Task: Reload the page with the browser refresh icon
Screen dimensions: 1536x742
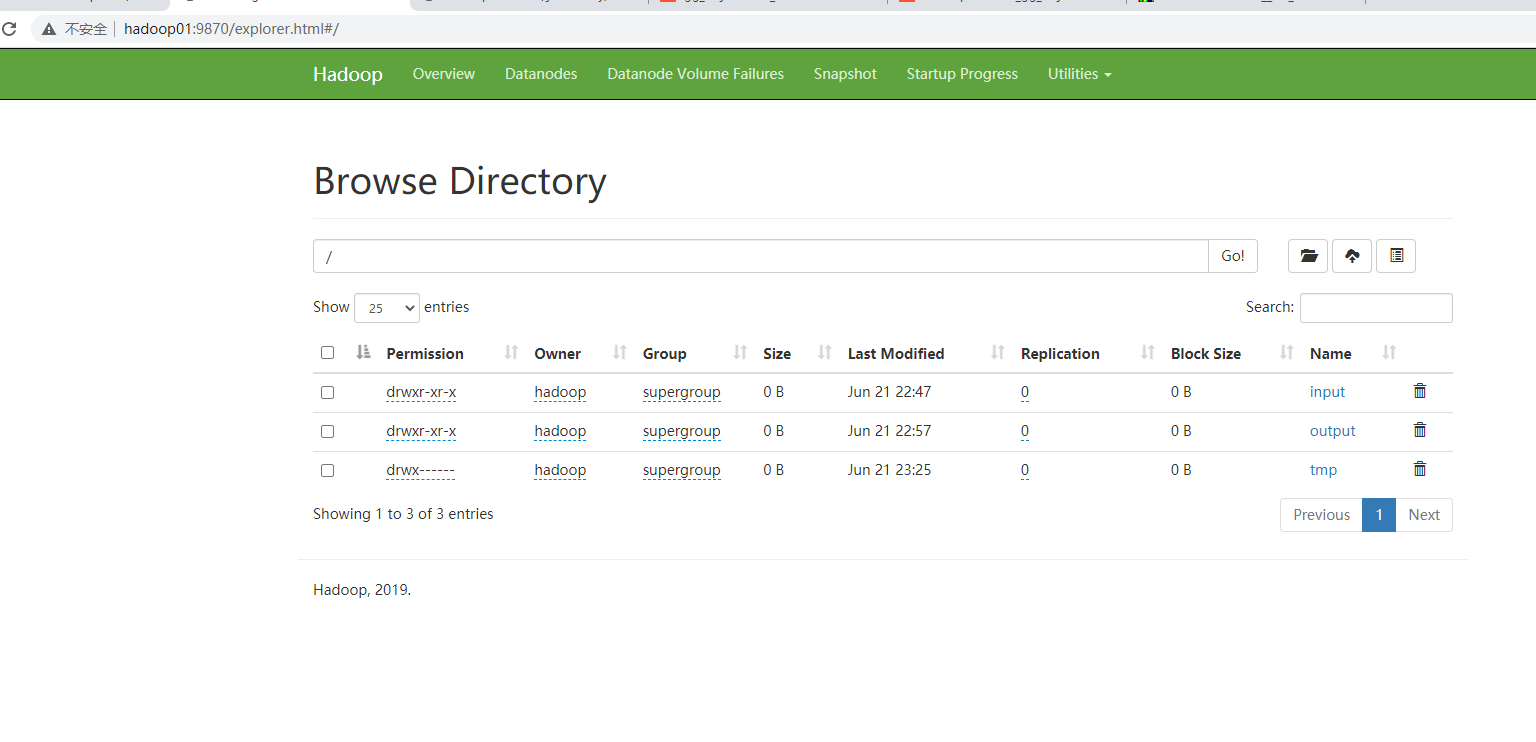Action: [x=9, y=29]
